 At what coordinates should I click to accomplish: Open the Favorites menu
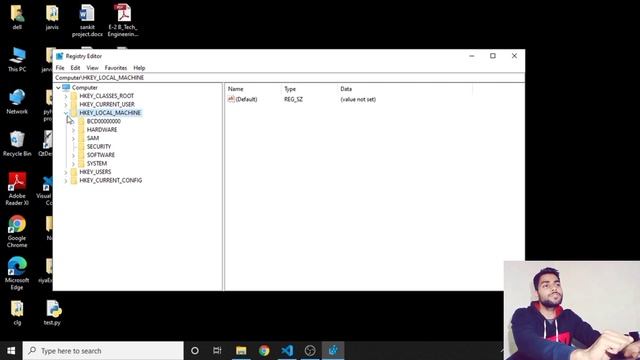tap(116, 68)
